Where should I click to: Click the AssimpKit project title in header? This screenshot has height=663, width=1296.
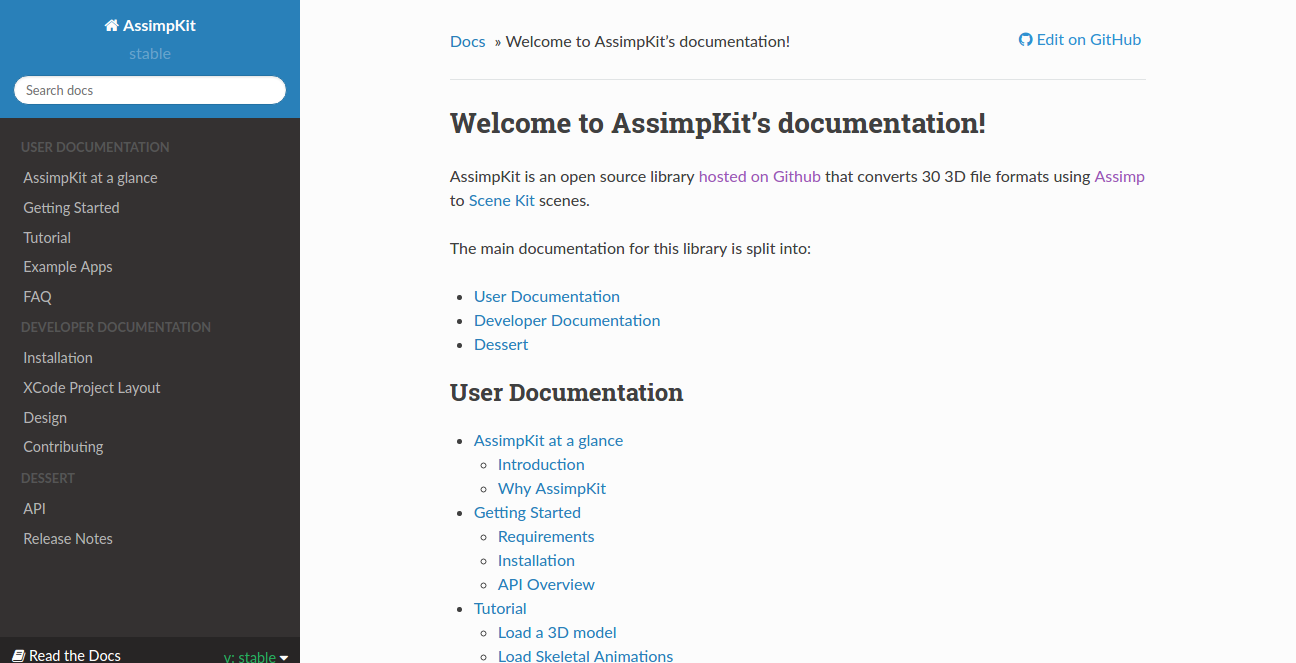click(159, 26)
